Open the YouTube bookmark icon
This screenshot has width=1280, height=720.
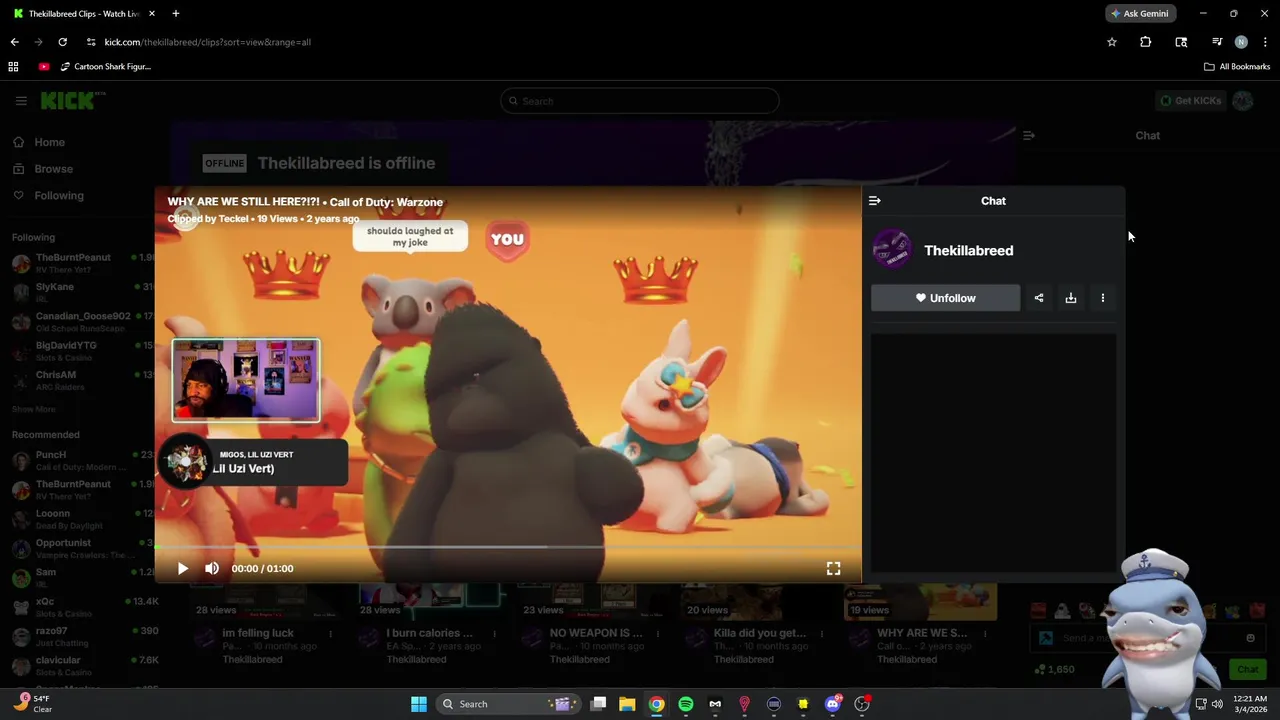click(44, 67)
